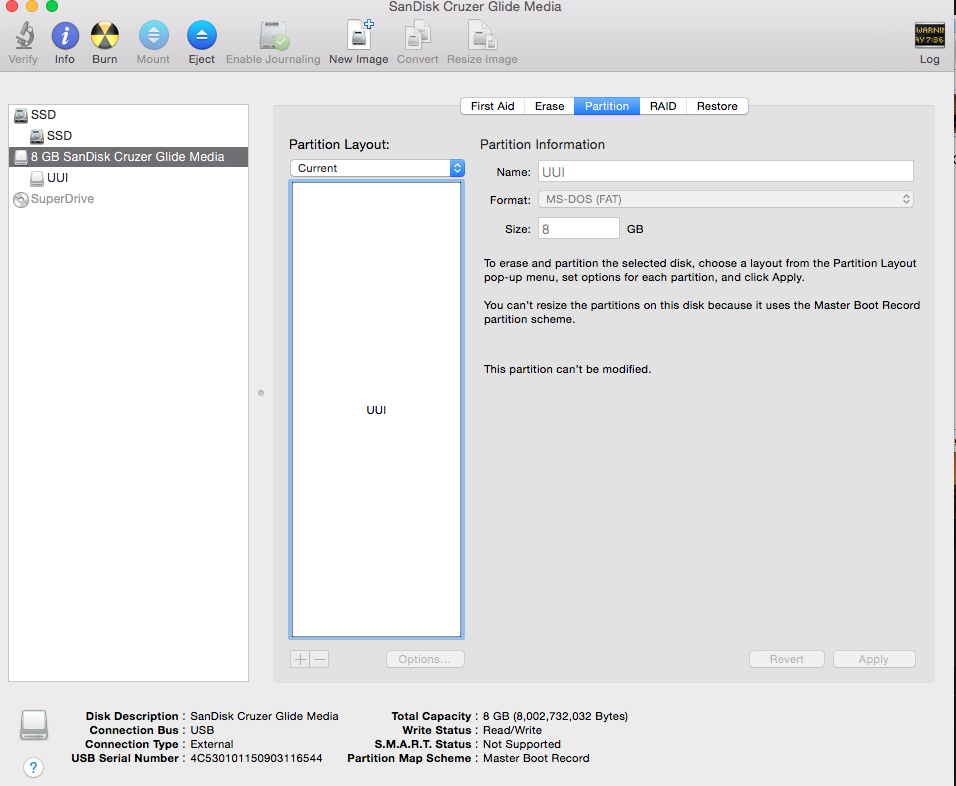This screenshot has width=956, height=786.
Task: Click the Convert toolbar icon
Action: (x=418, y=35)
